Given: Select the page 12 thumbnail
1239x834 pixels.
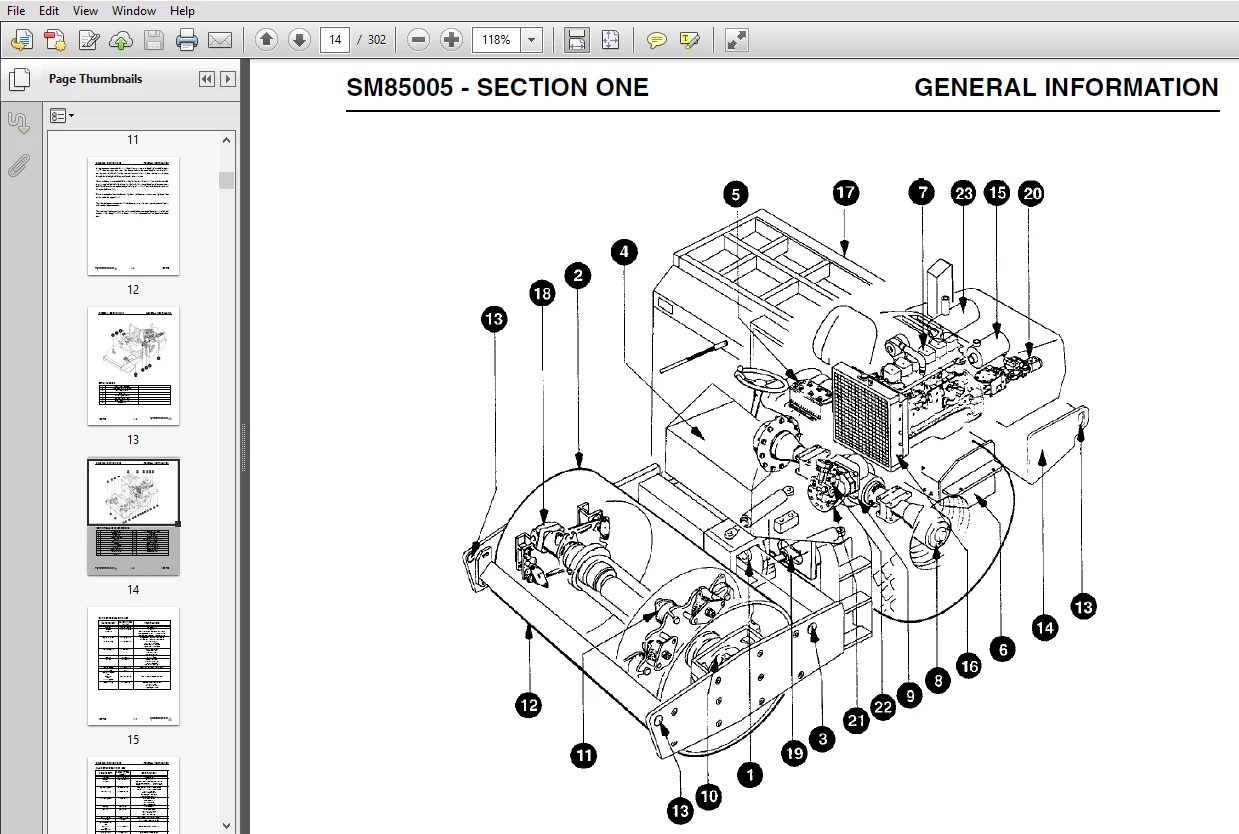Looking at the screenshot, I should (x=133, y=216).
